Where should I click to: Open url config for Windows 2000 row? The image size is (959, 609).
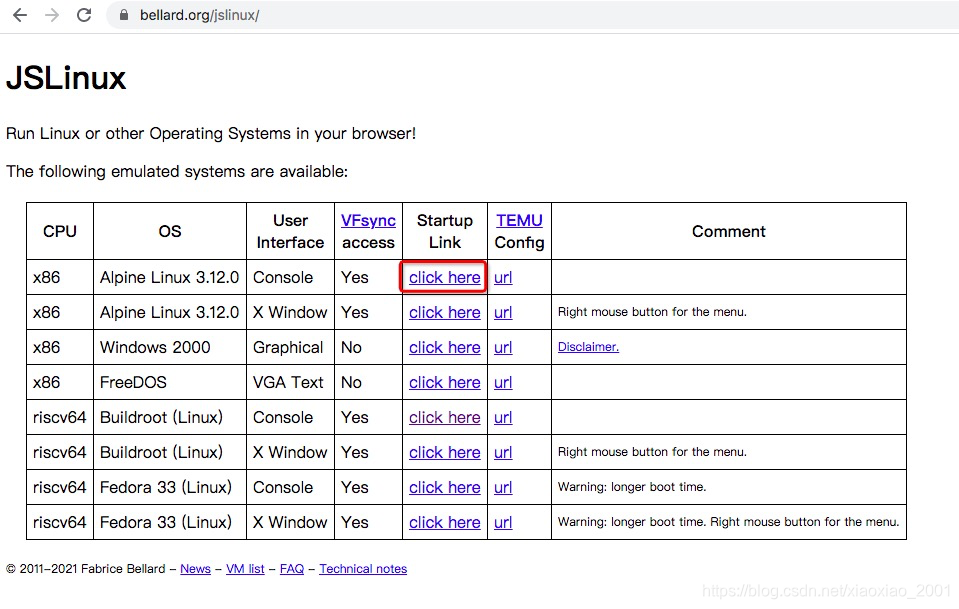(x=503, y=347)
